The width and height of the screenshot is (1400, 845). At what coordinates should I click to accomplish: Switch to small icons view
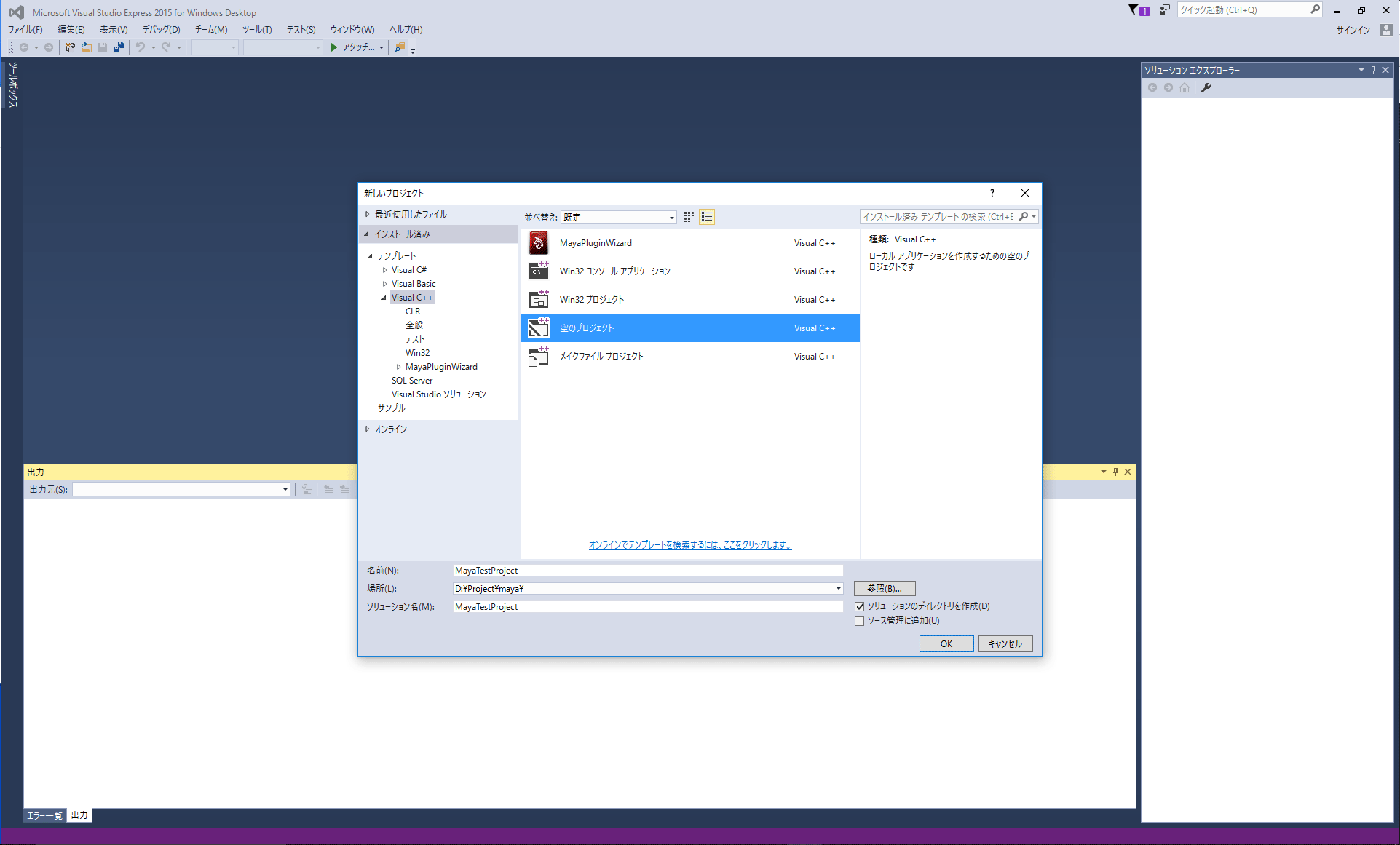coord(689,217)
